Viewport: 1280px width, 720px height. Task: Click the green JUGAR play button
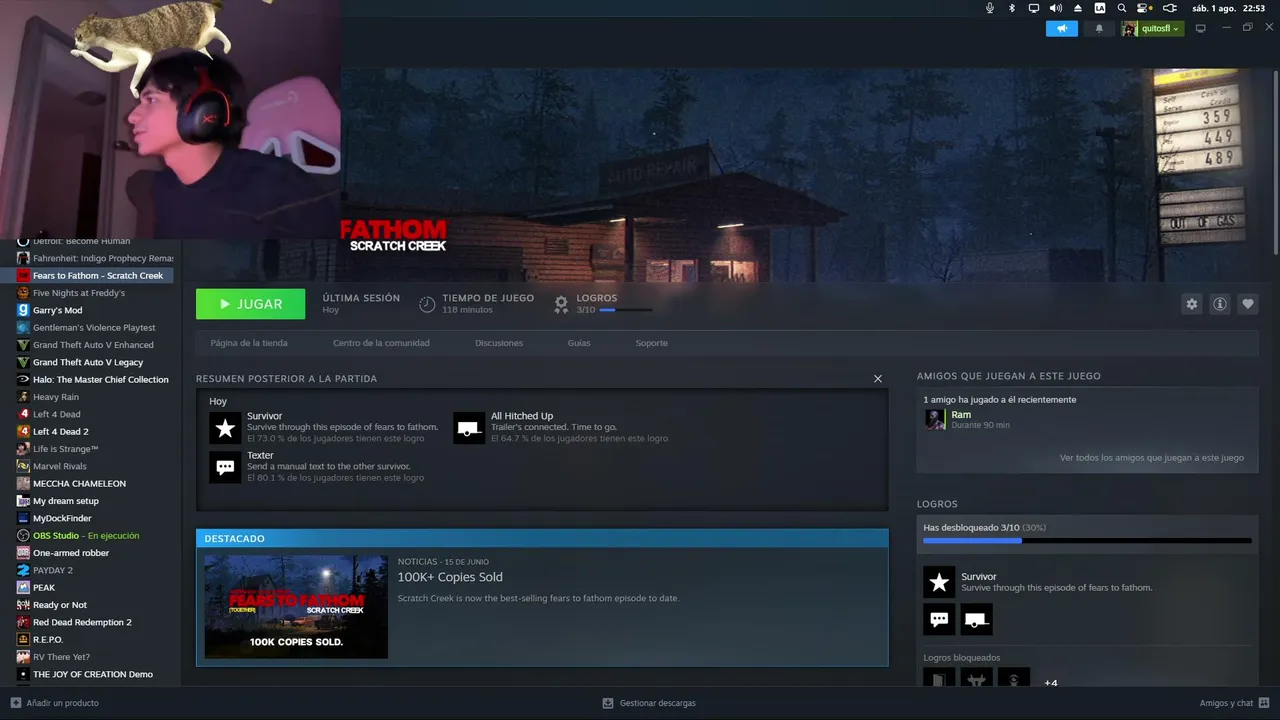[x=250, y=304]
